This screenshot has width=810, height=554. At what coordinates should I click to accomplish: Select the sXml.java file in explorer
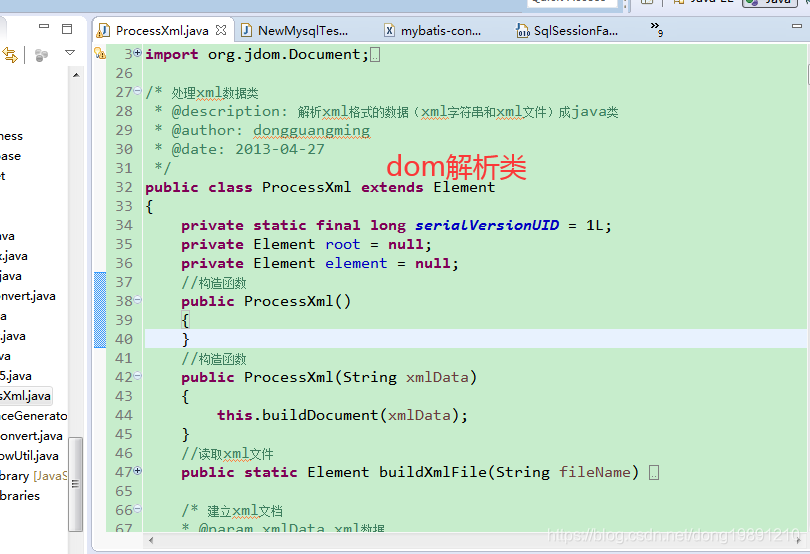click(x=25, y=396)
